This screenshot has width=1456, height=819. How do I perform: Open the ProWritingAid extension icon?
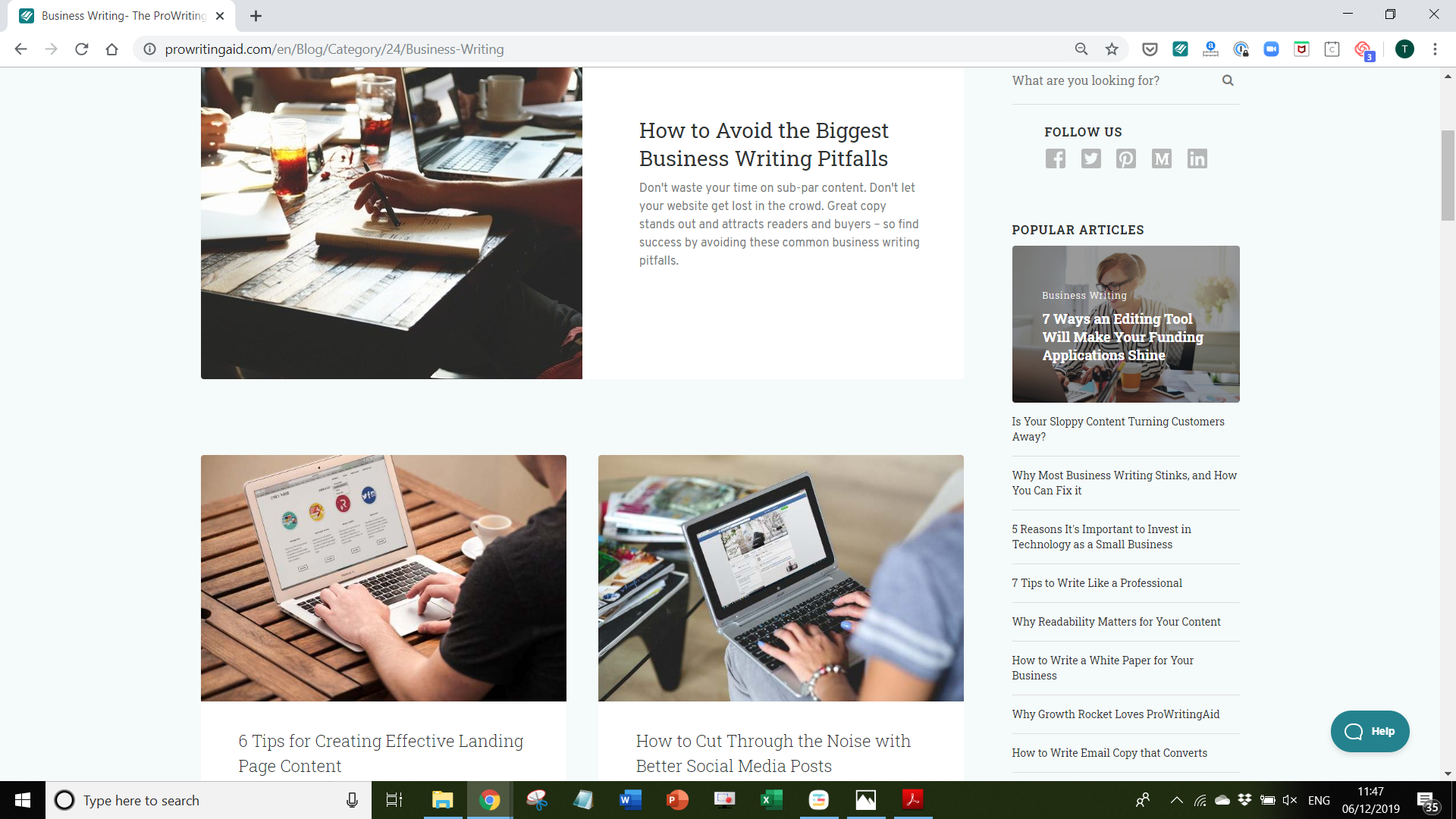1180,49
